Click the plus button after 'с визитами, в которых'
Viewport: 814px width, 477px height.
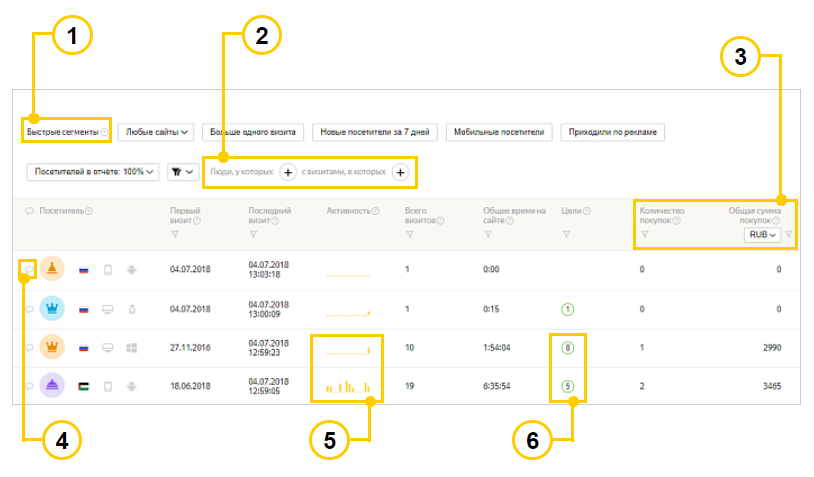click(400, 172)
